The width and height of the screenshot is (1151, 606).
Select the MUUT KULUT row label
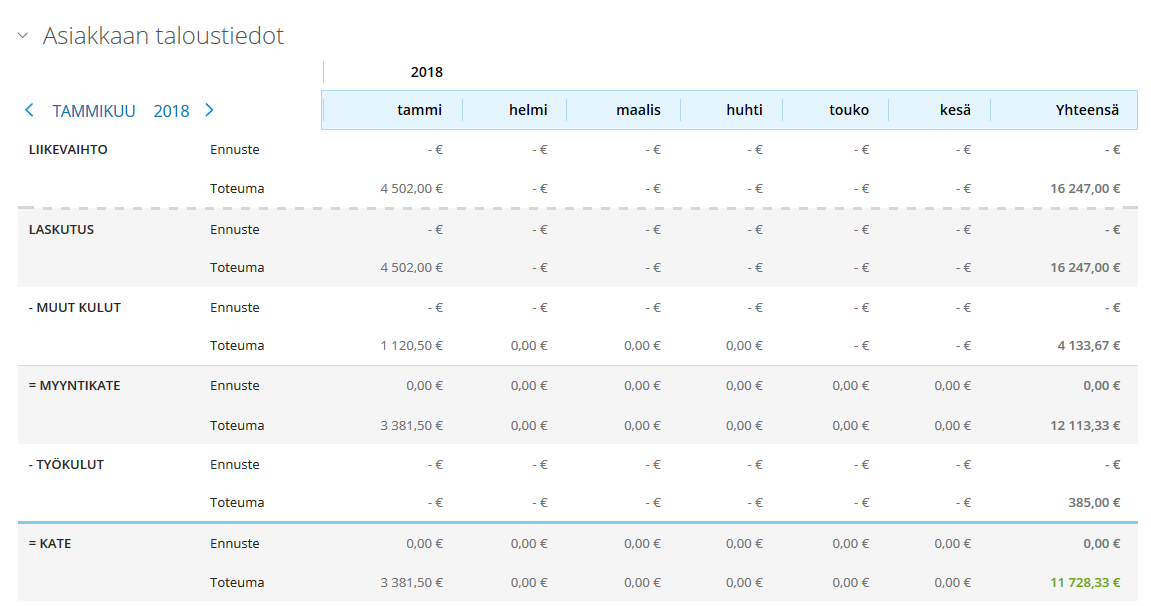coord(75,307)
